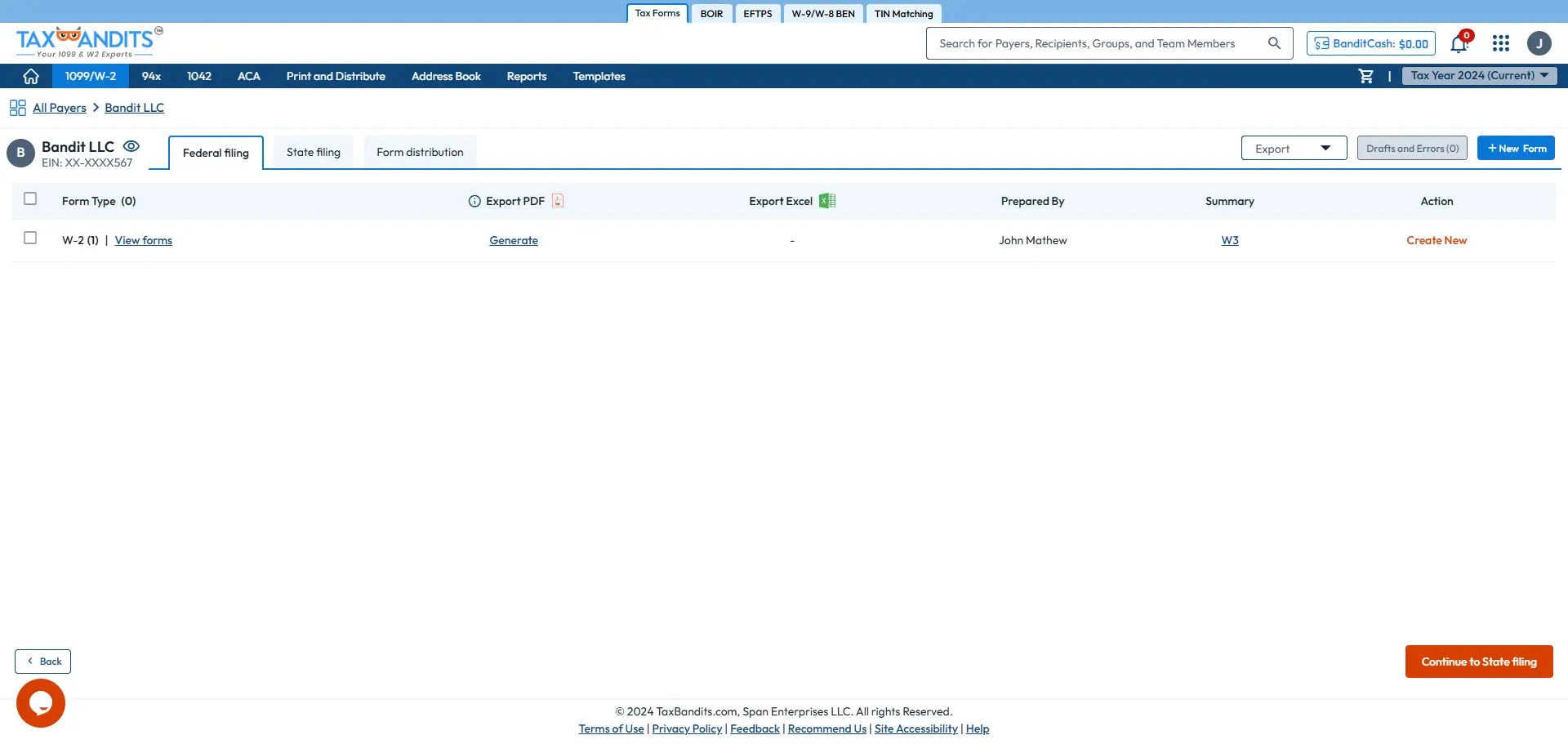This screenshot has height=744, width=1568.
Task: Click the Bandit LLC avatar B
Action: click(x=20, y=153)
